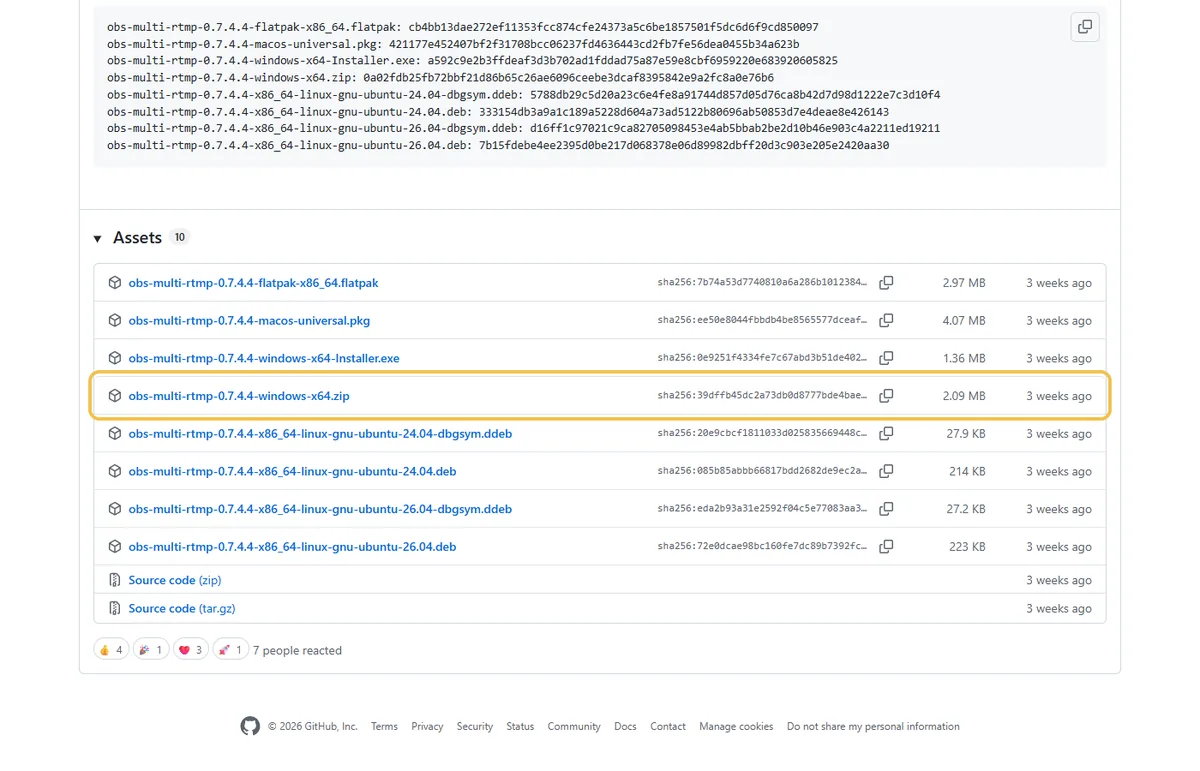
Task: Copy sha256 of ubuntu-24.04.deb asset
Action: (886, 471)
